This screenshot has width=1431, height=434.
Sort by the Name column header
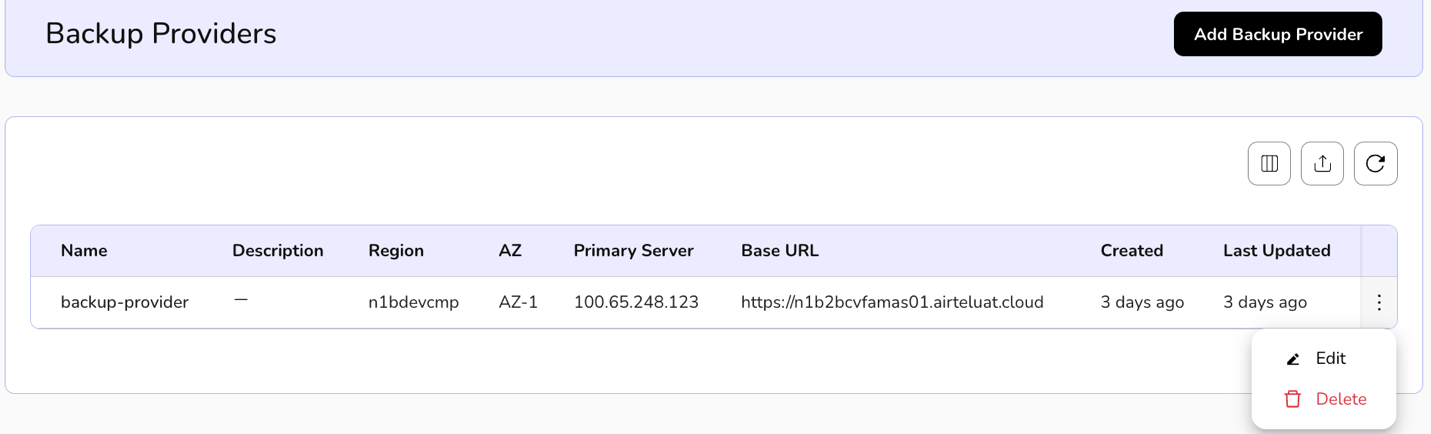coord(84,251)
